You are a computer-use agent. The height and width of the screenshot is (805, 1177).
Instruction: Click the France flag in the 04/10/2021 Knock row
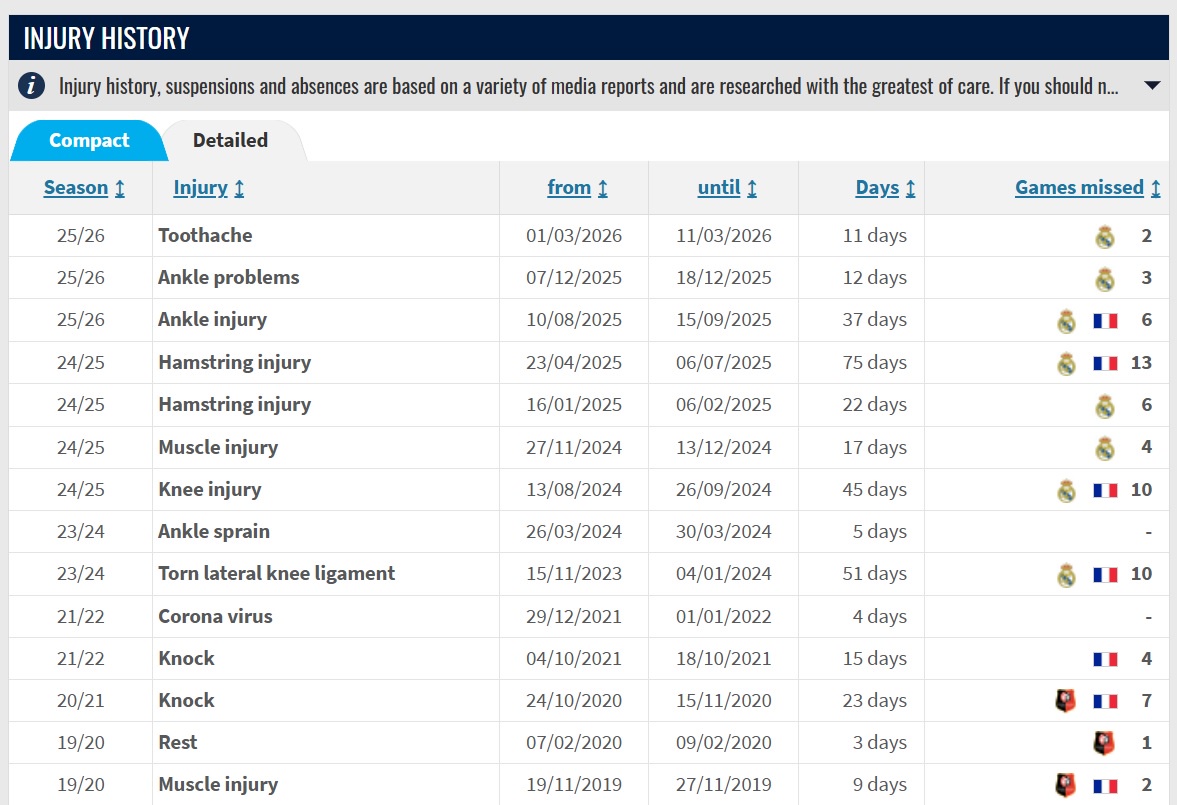tap(1105, 659)
